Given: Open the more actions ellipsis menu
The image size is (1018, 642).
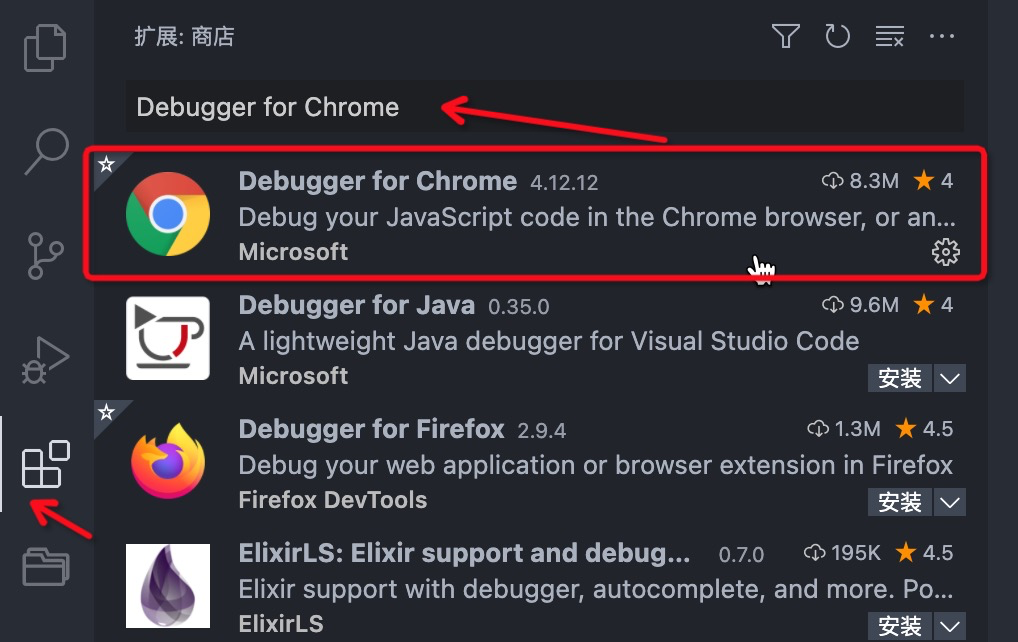Looking at the screenshot, I should 941,36.
